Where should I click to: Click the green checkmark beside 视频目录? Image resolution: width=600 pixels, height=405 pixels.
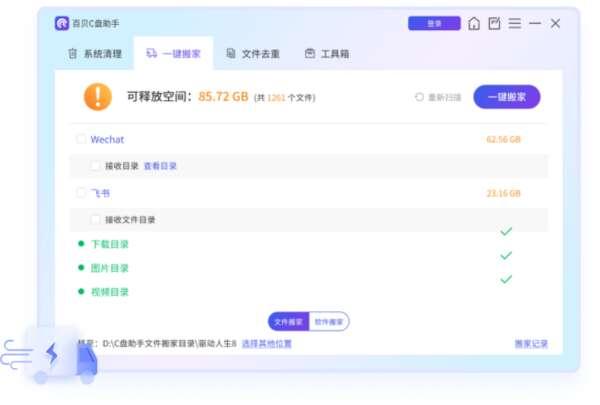(x=506, y=279)
